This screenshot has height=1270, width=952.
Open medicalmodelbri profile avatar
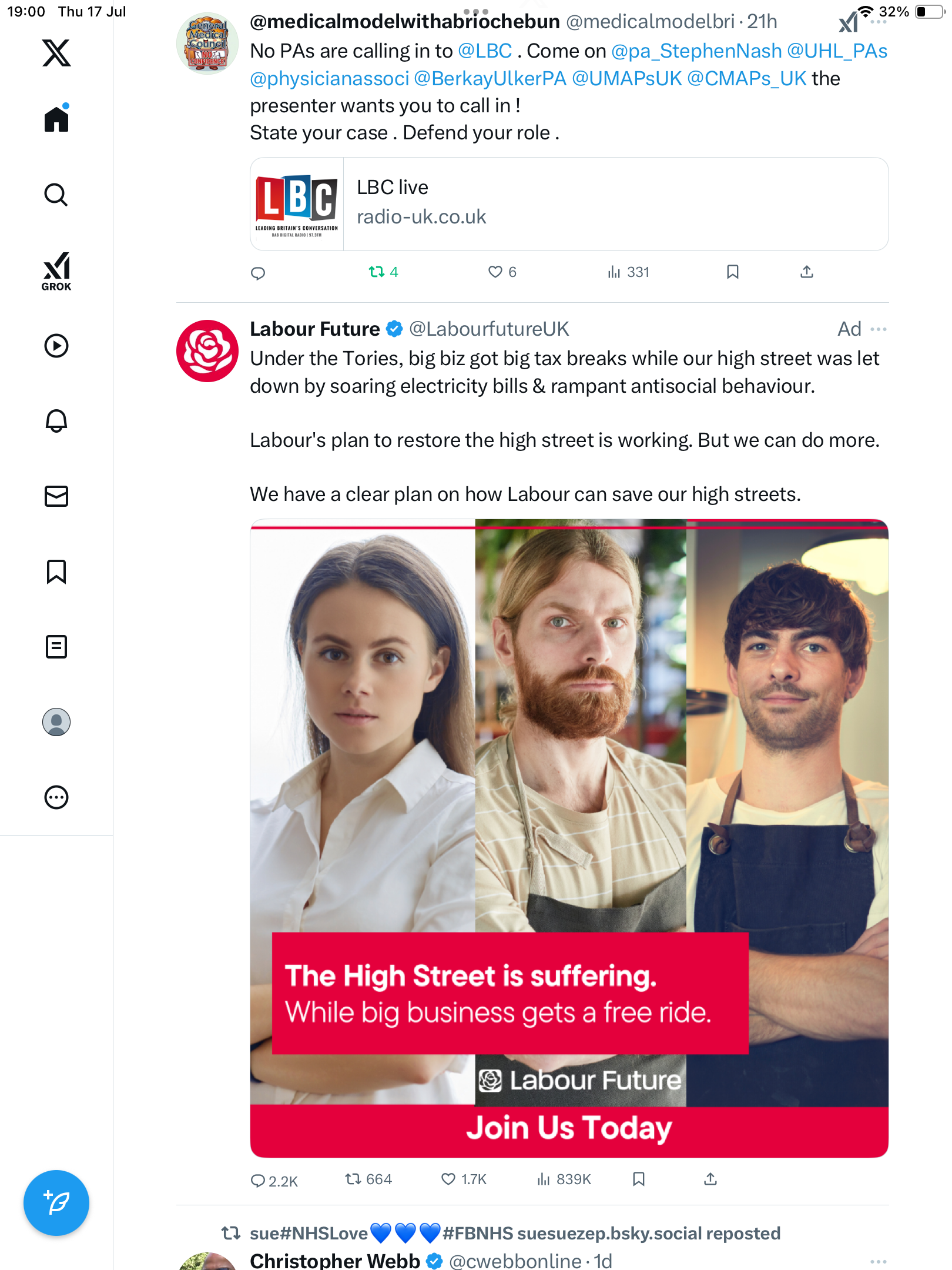pyautogui.click(x=207, y=43)
